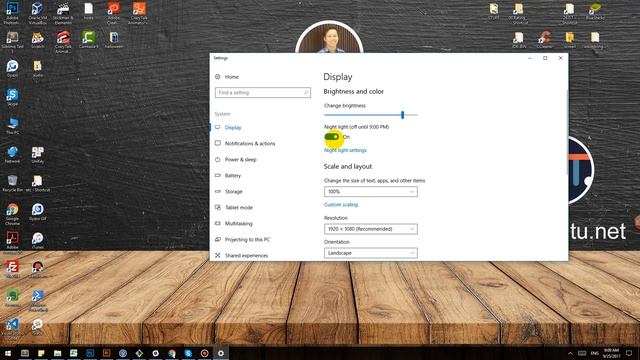The width and height of the screenshot is (640, 360).
Task: Select the Adobe Photoshop desktop shortcut
Action: 12,12
